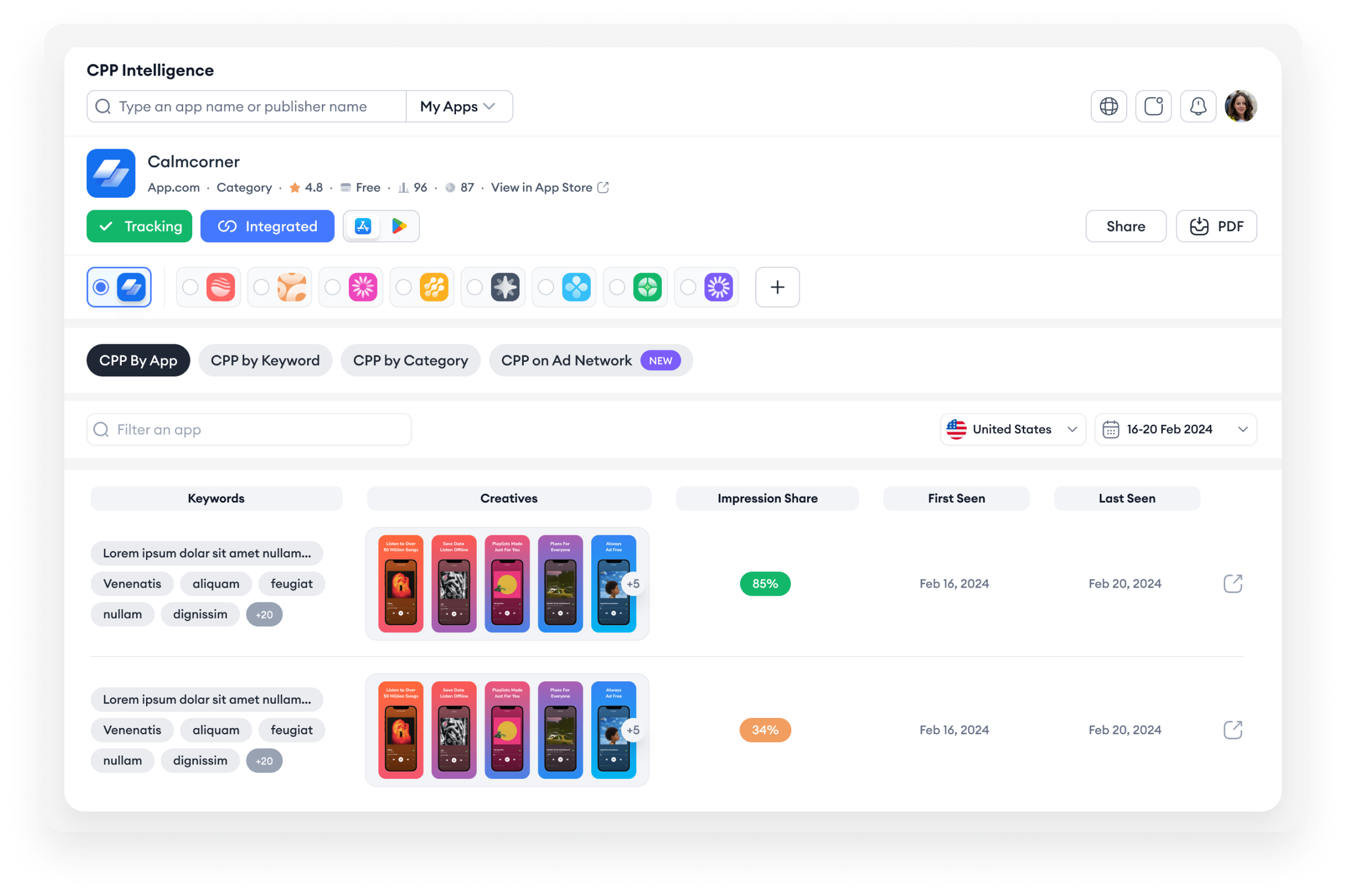Click the yellow squiggle app icon
1346x896 pixels.
point(434,287)
